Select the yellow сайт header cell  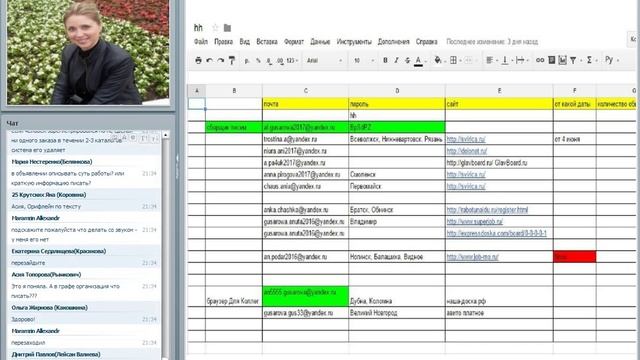coord(499,104)
